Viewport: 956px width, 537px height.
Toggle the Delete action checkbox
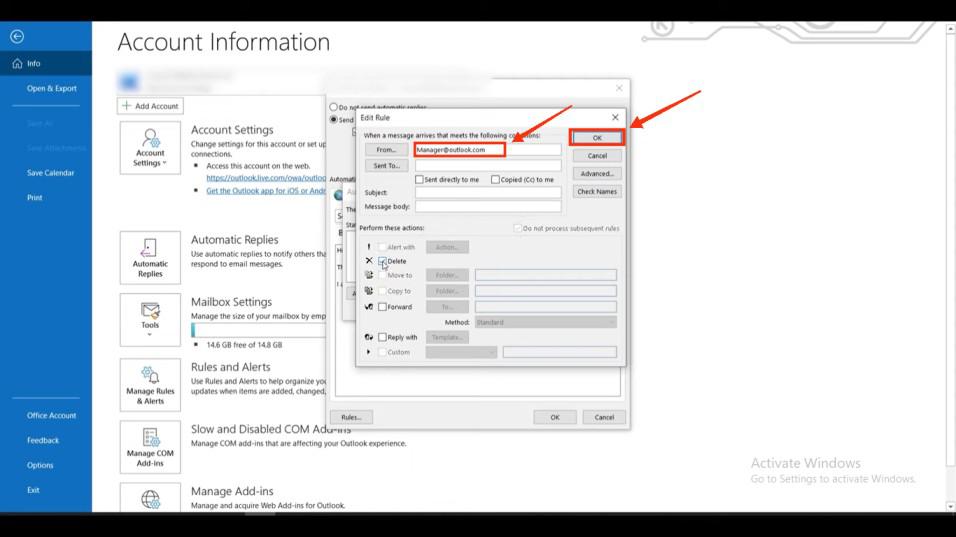click(x=382, y=261)
